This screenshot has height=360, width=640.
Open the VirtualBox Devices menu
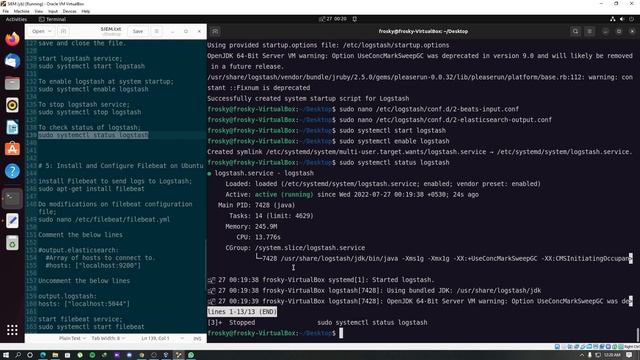(69, 11)
